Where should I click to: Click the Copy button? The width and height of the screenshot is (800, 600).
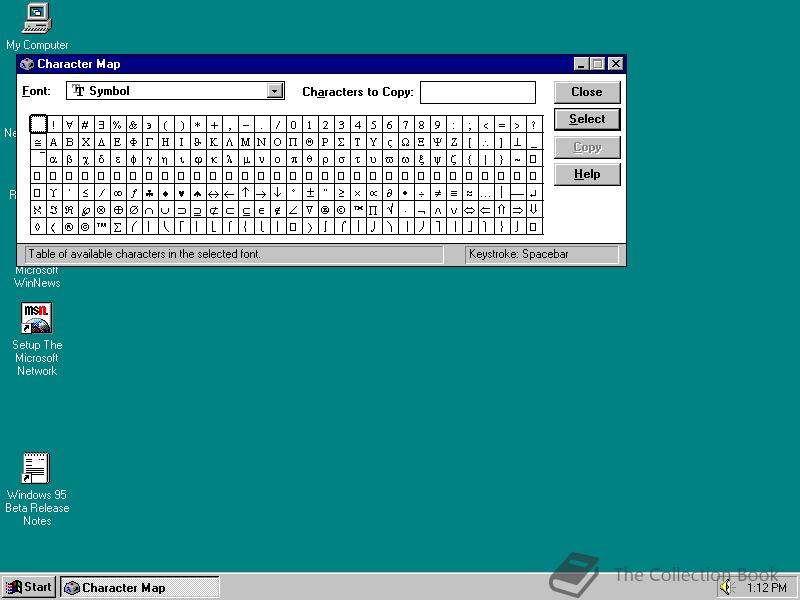tap(587, 147)
